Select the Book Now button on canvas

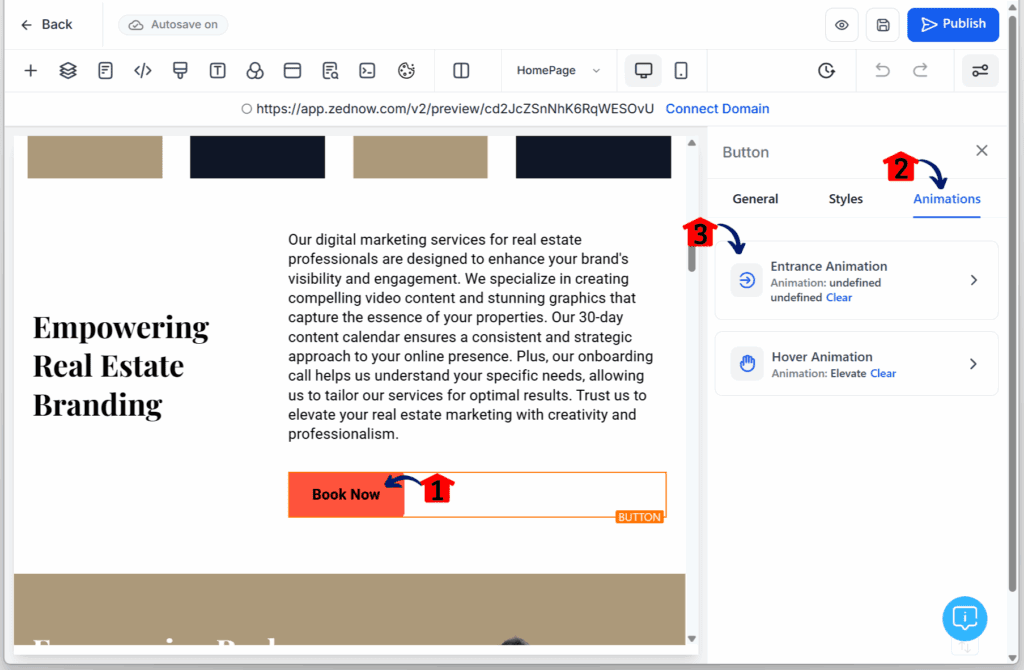[x=346, y=495]
